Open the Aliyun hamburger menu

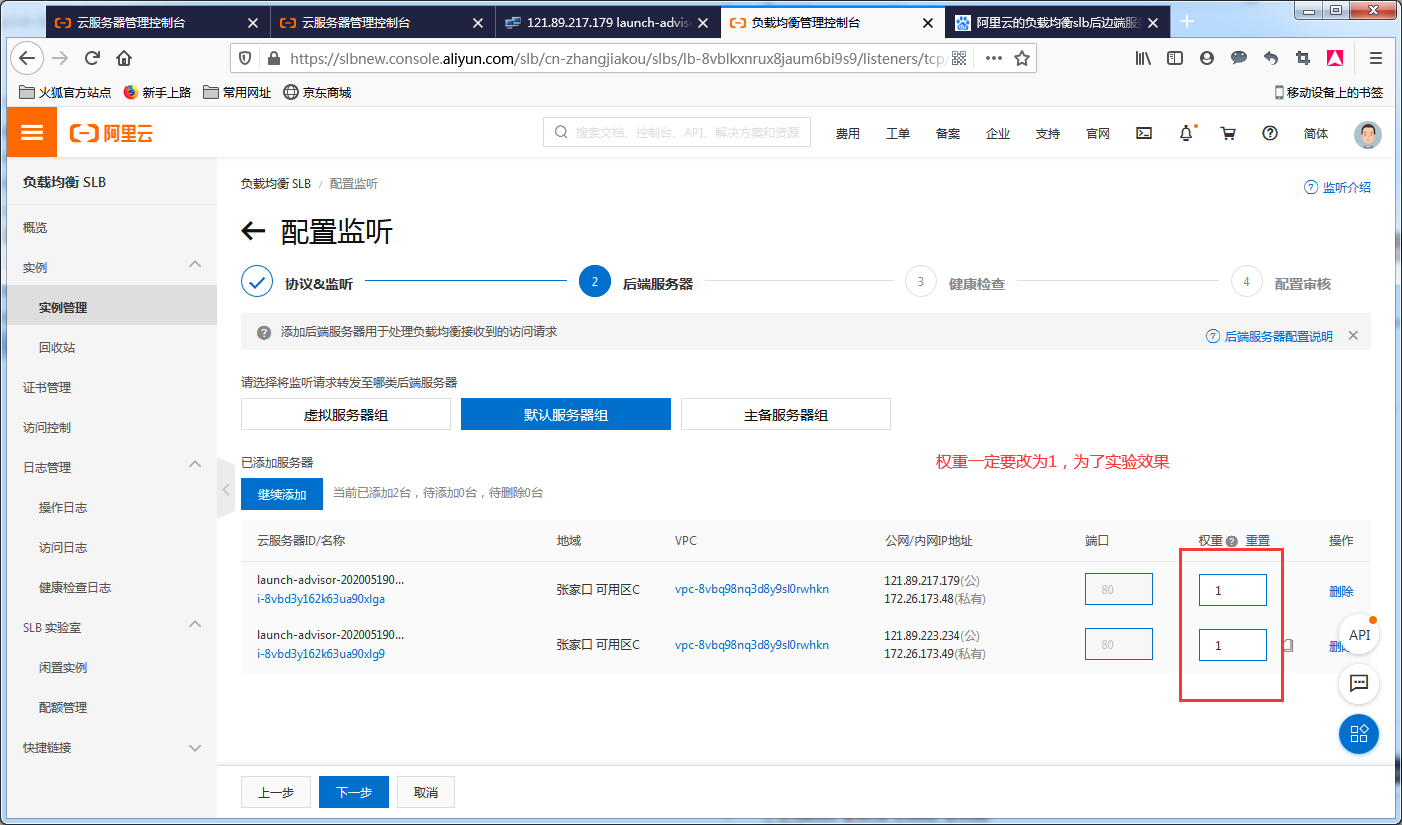(32, 133)
